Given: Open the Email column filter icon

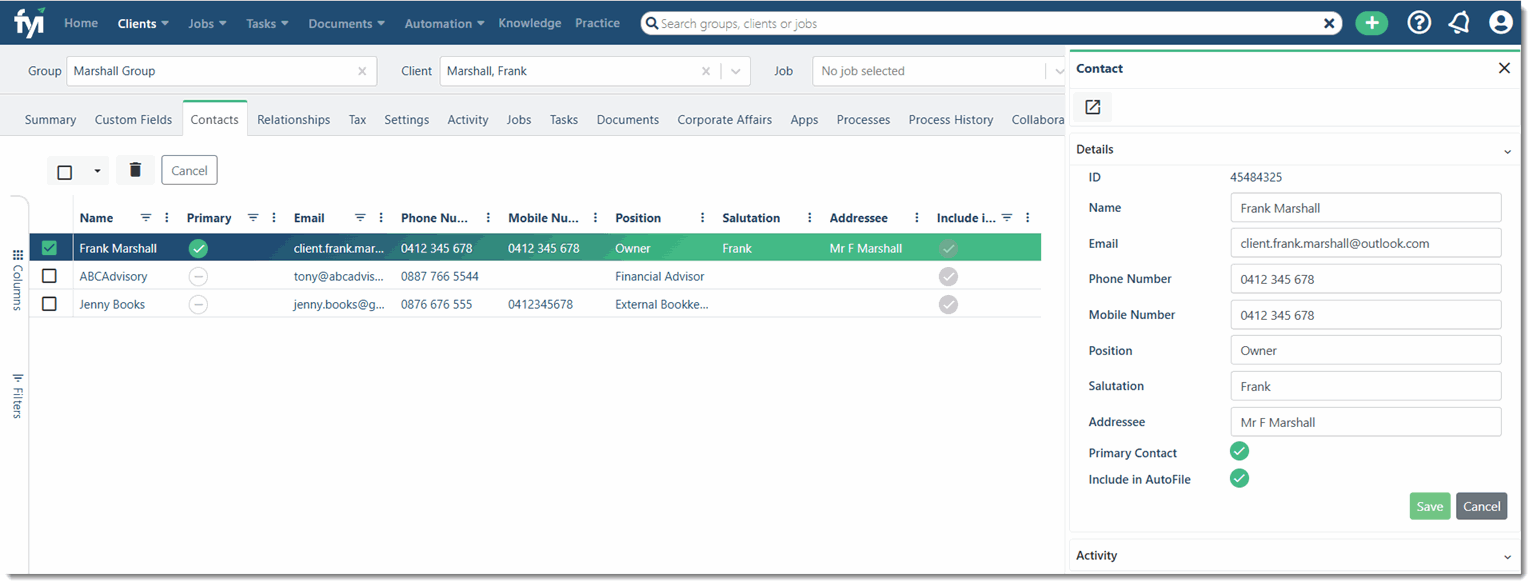Looking at the screenshot, I should (x=360, y=218).
